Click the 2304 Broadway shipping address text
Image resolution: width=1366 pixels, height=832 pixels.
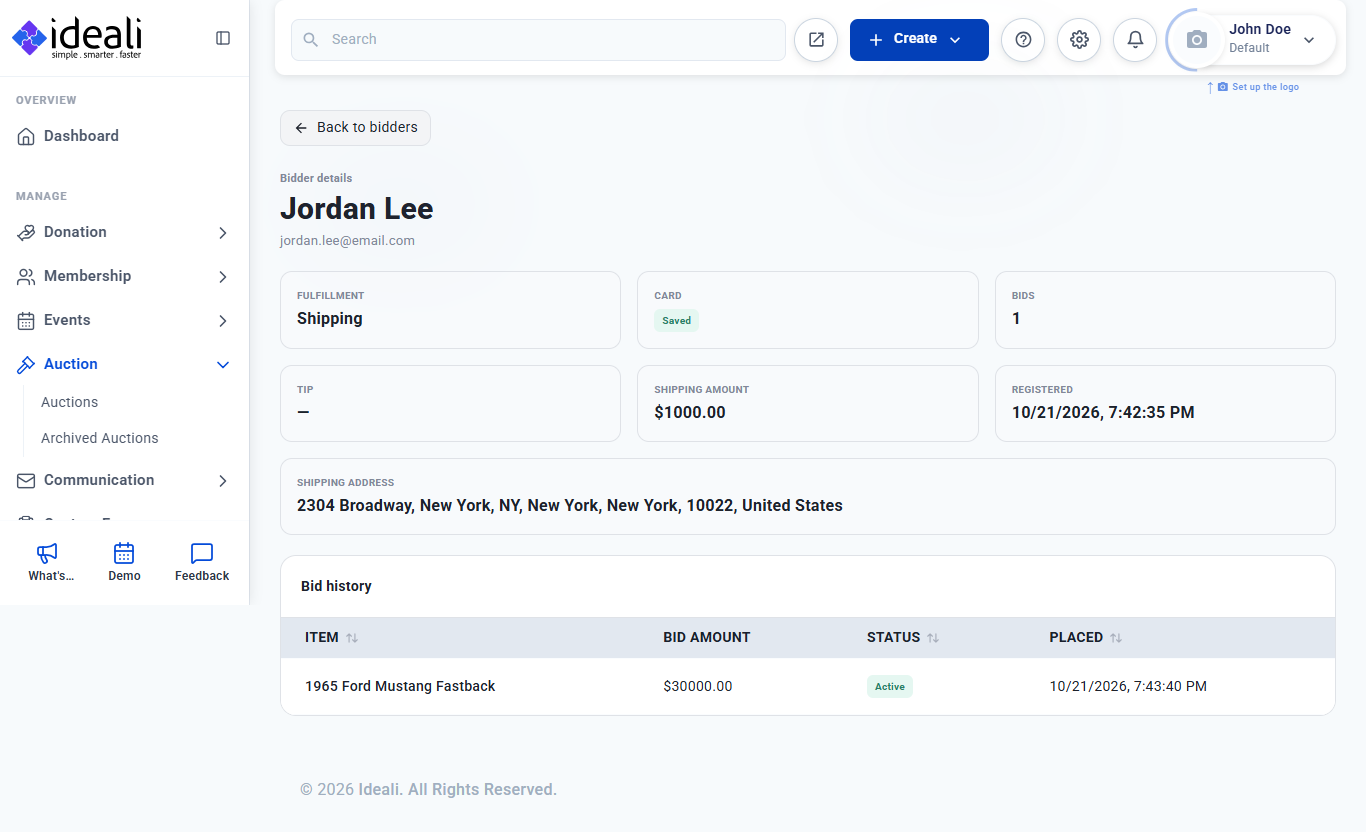pos(570,506)
